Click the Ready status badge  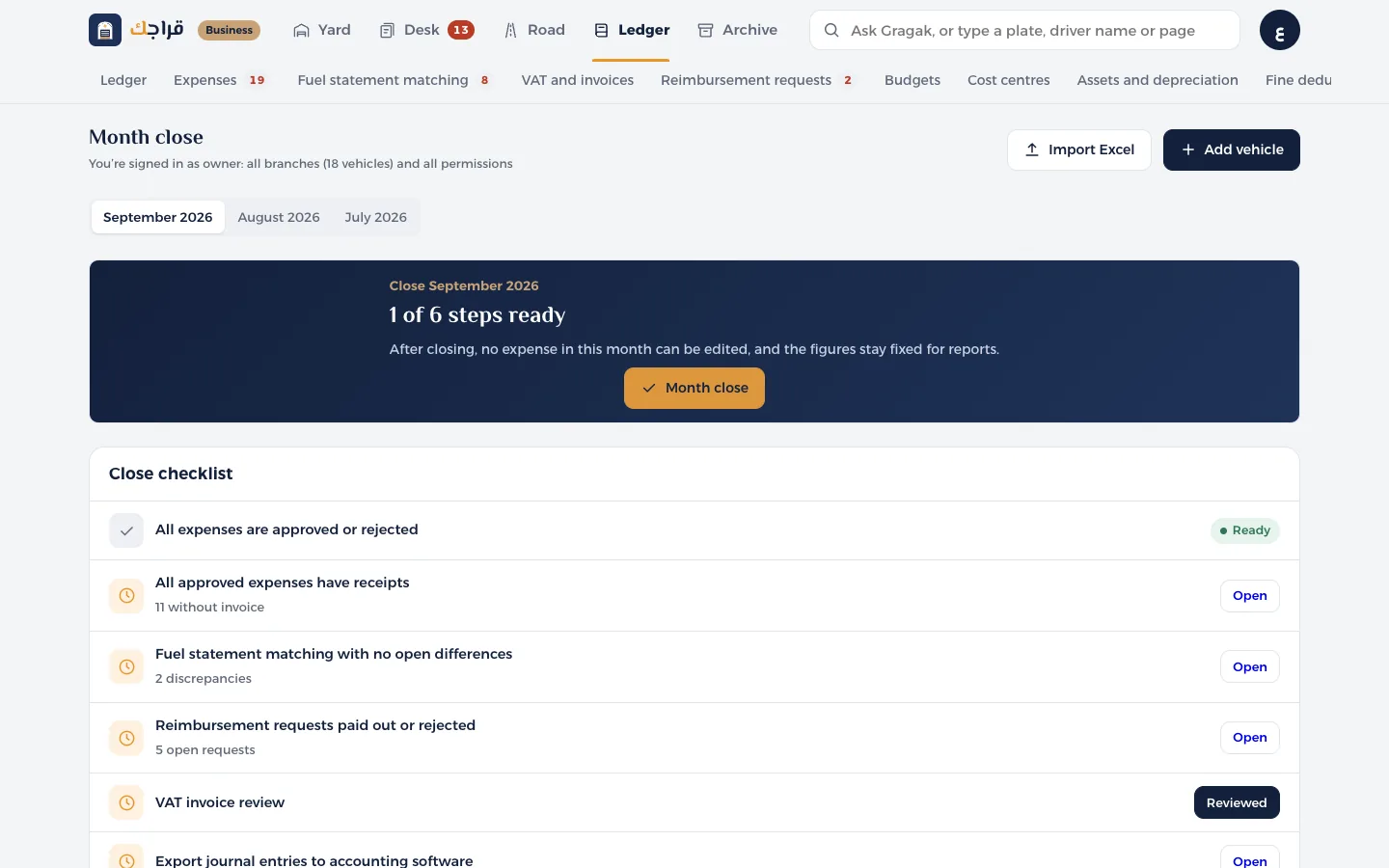1245,530
